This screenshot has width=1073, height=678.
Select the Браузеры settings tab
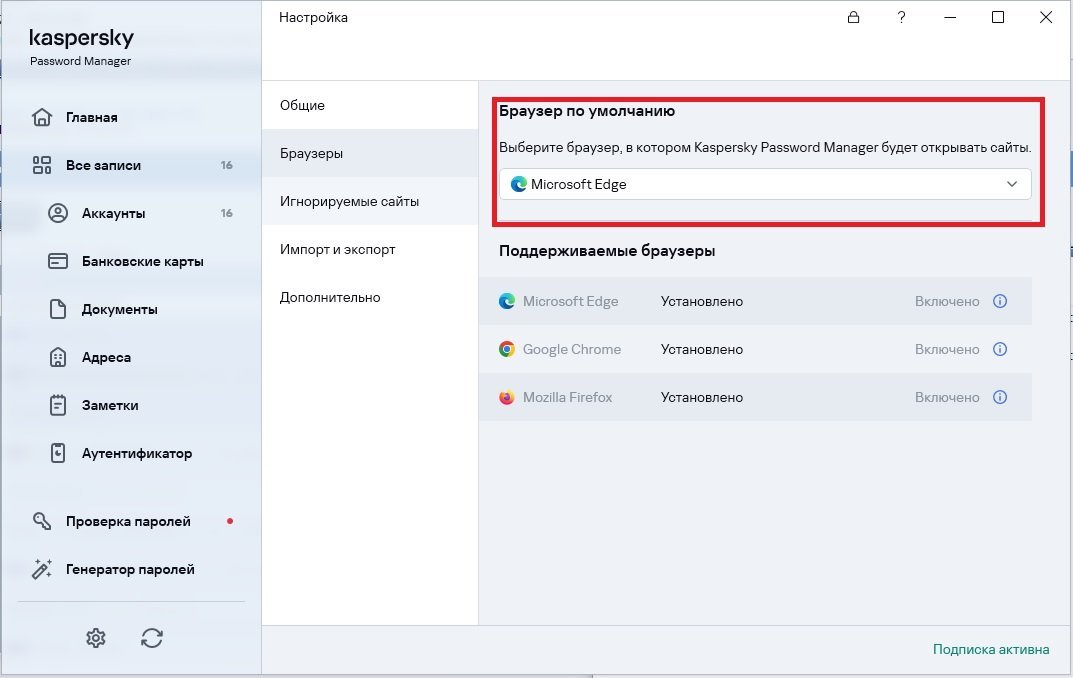pos(370,153)
